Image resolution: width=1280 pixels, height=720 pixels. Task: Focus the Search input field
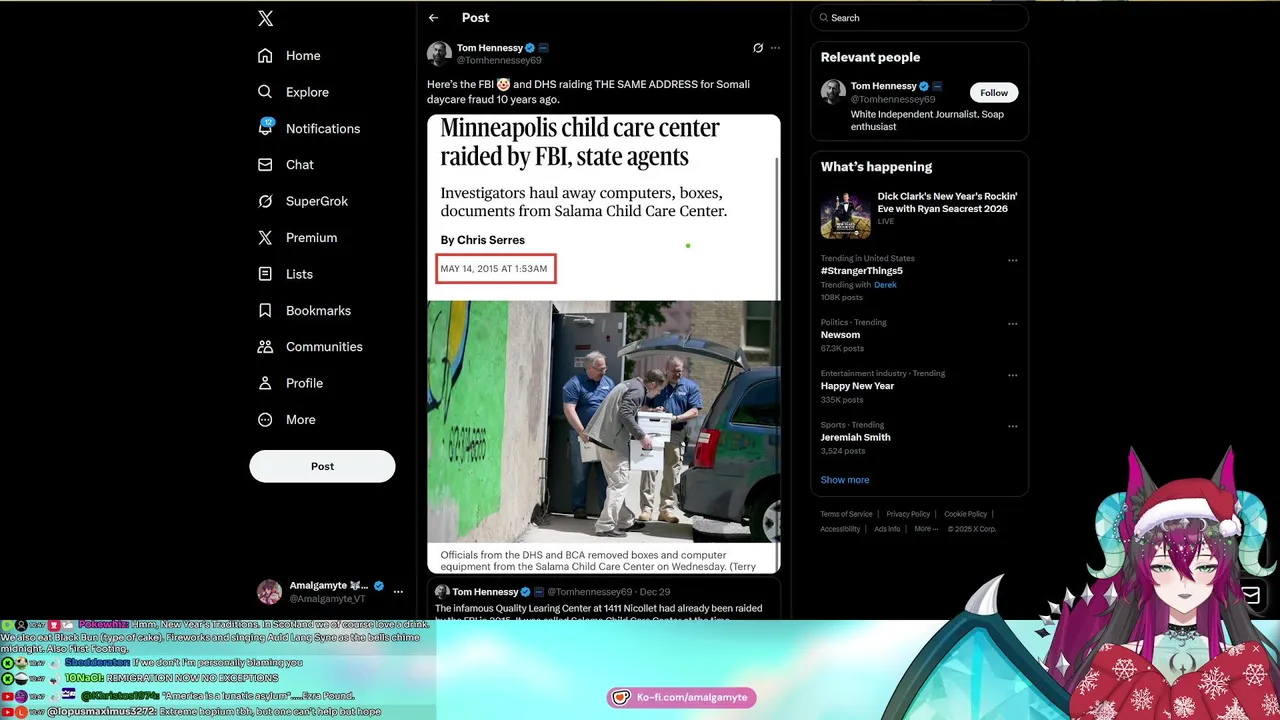tap(919, 18)
